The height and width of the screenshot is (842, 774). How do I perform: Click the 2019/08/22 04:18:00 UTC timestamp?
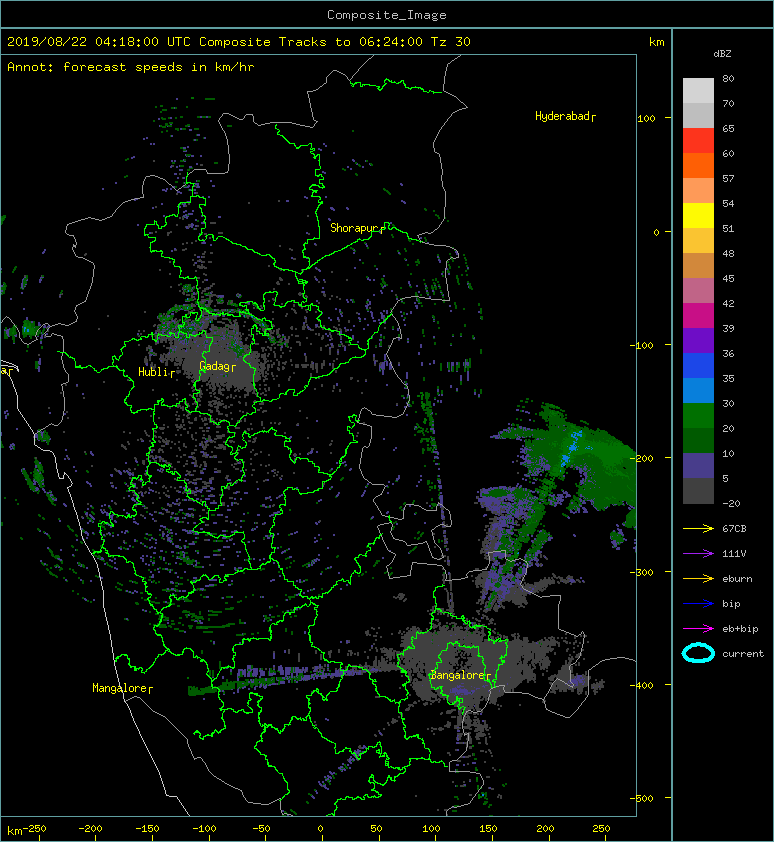coord(99,42)
